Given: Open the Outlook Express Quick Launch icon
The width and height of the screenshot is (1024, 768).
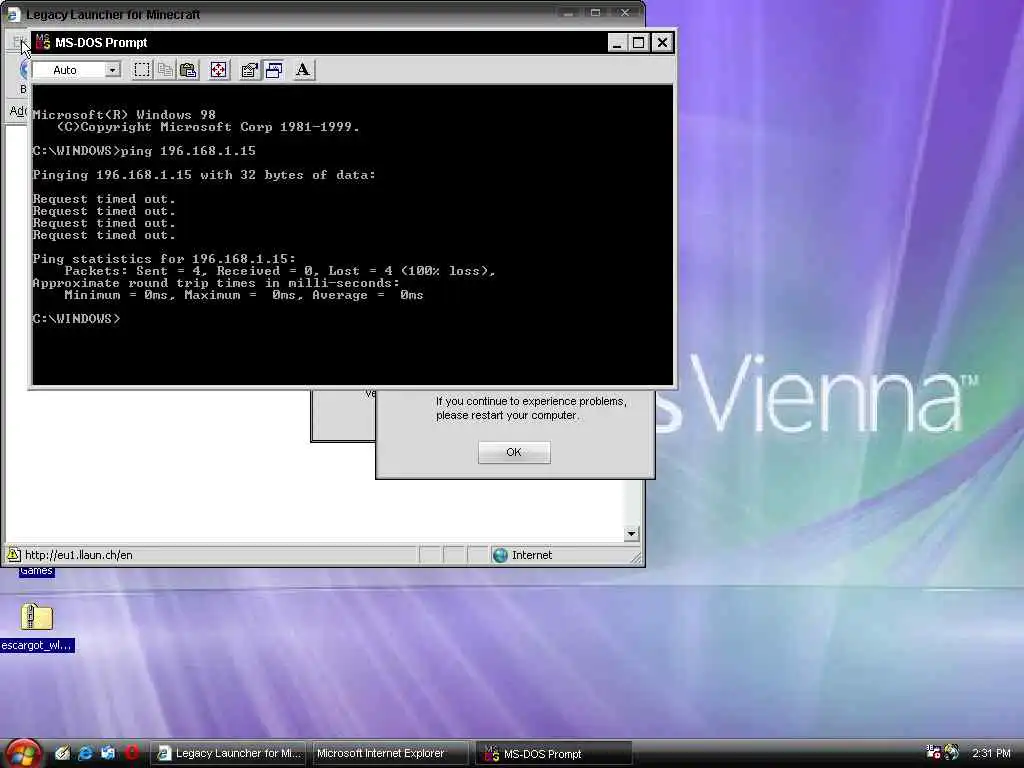Looking at the screenshot, I should [108, 753].
